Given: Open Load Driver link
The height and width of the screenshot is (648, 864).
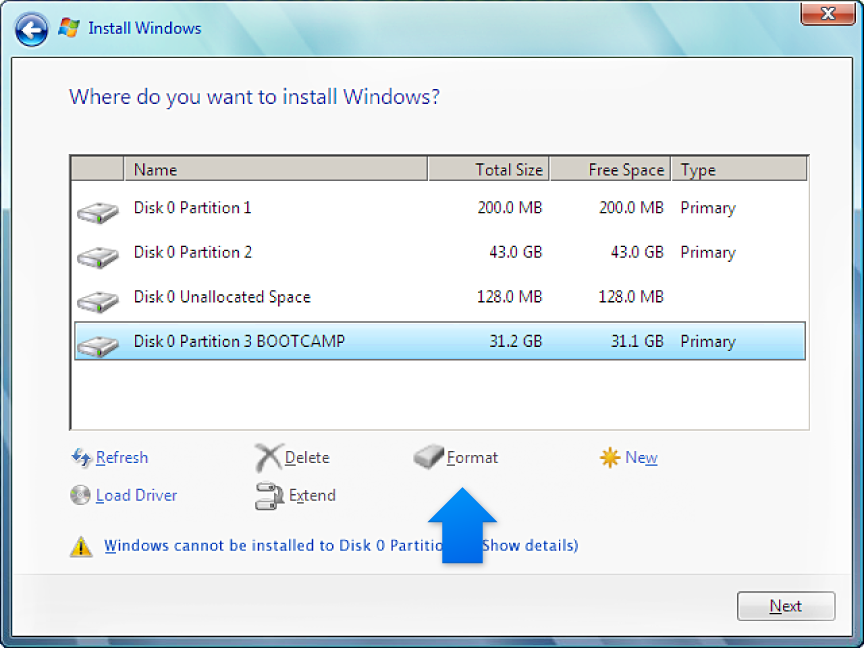Looking at the screenshot, I should click(x=137, y=495).
